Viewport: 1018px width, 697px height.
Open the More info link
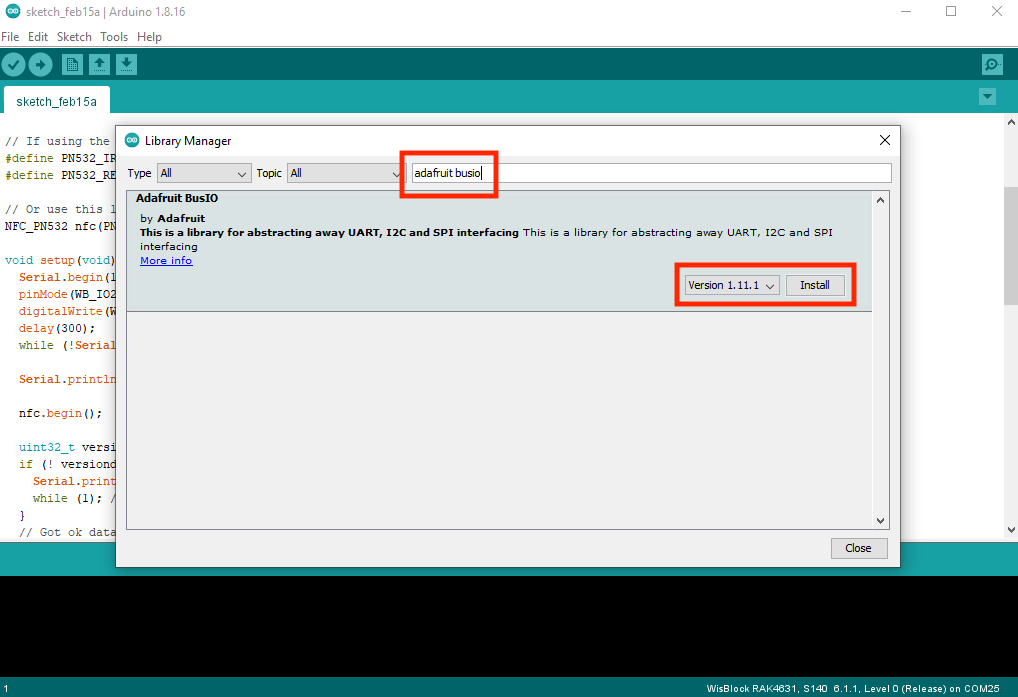tap(166, 261)
